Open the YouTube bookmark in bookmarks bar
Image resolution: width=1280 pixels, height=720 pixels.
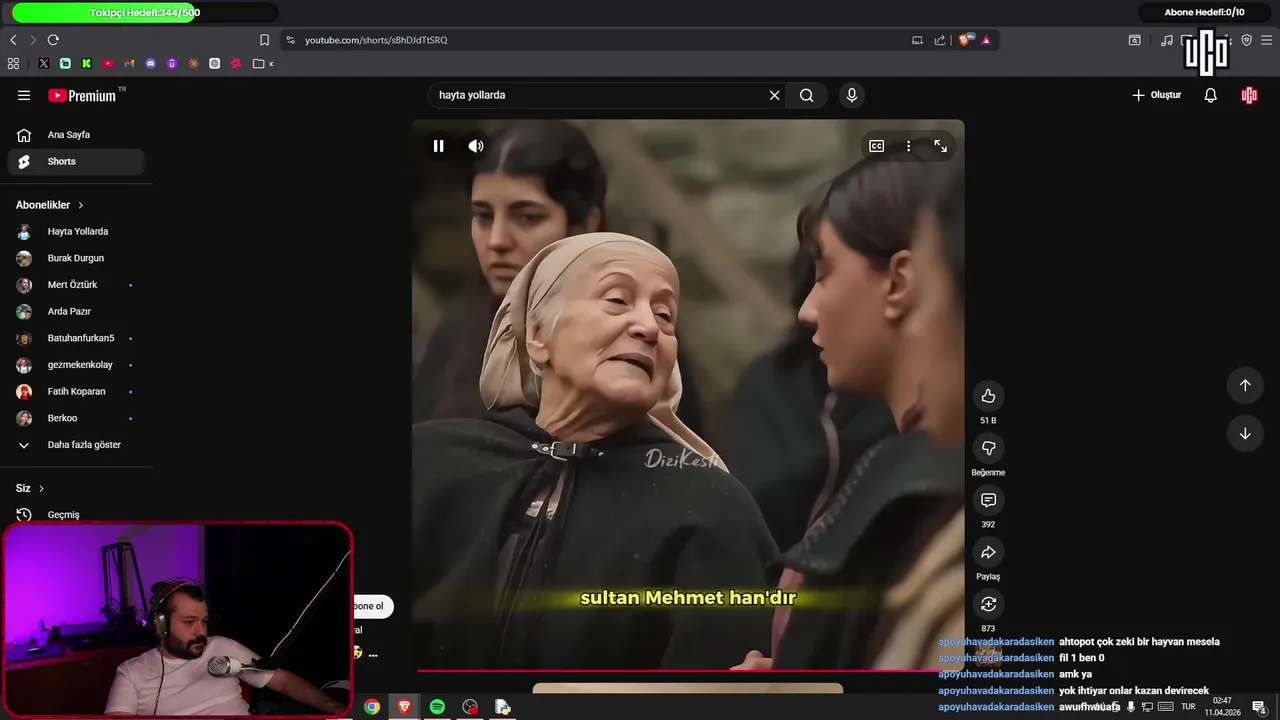[108, 63]
